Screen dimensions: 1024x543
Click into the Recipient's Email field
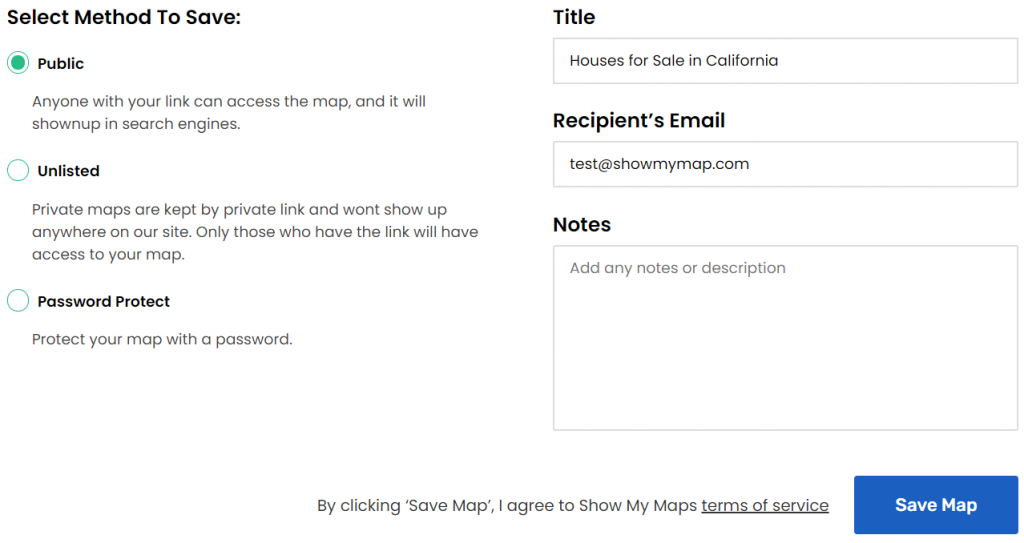coord(785,164)
